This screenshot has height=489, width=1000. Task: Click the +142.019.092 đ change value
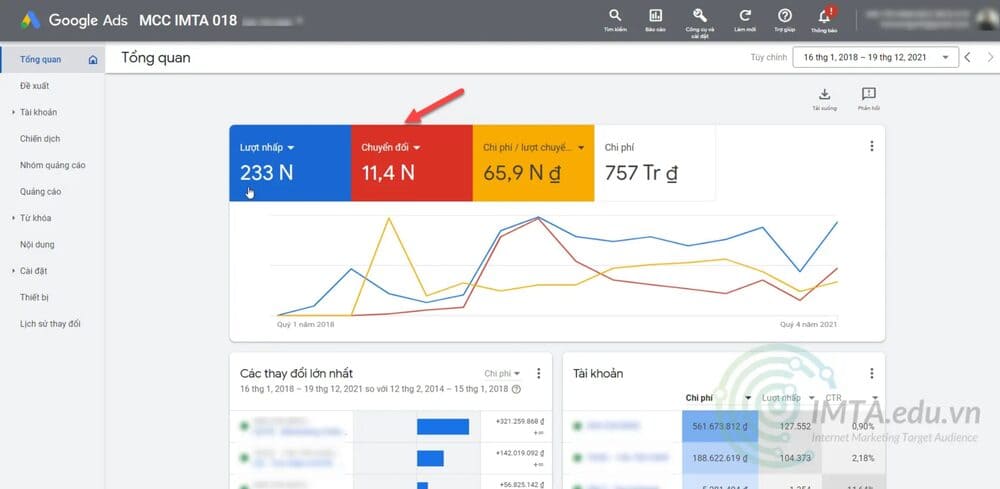point(520,453)
